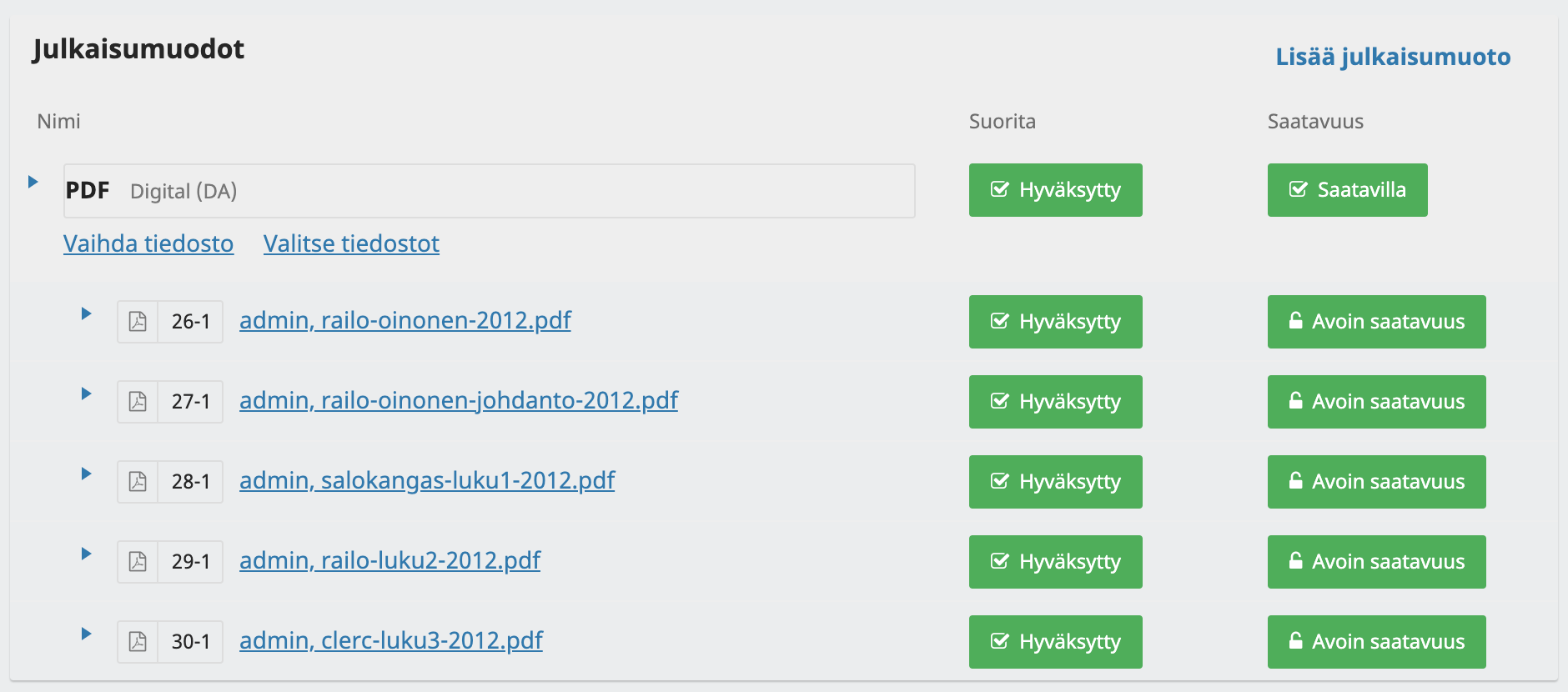1568x692 pixels.
Task: Toggle Hyväksytty approval for PDF Digital format
Action: pos(1056,190)
